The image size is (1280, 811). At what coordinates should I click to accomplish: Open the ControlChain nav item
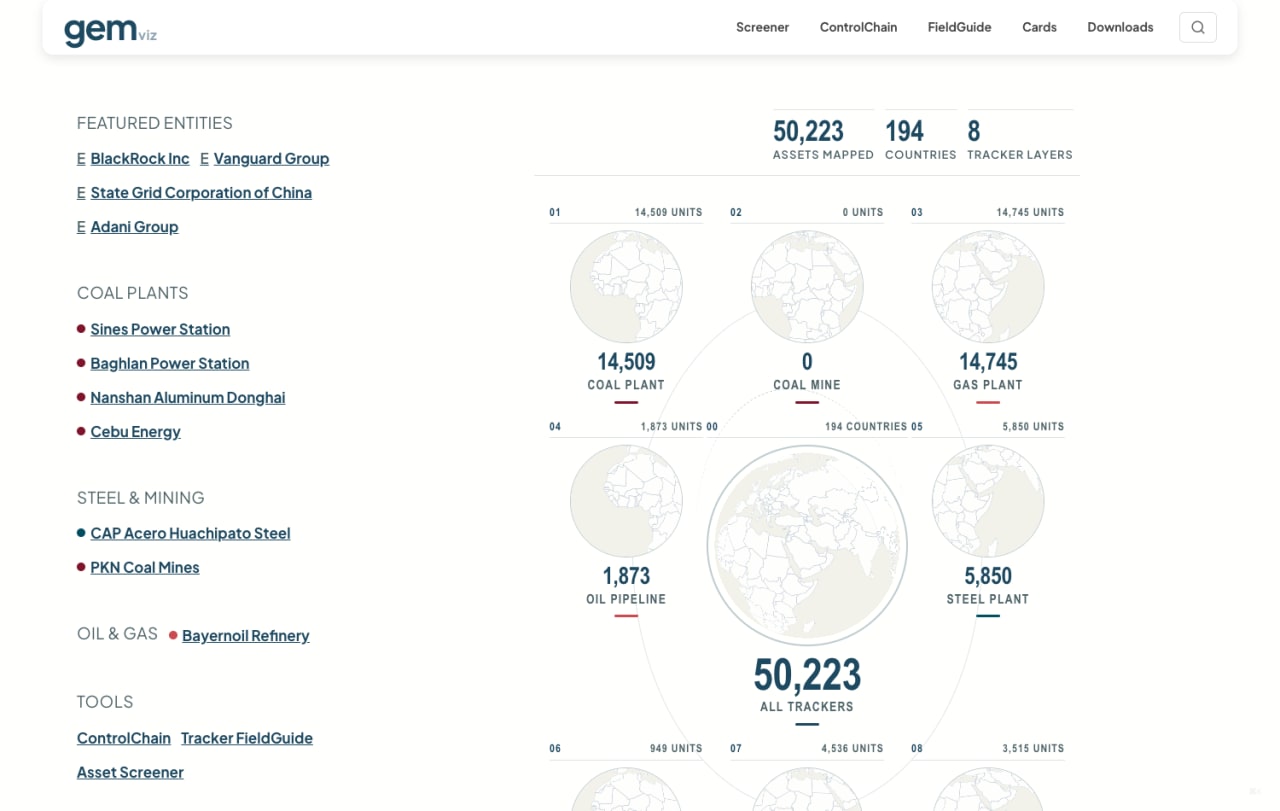[x=858, y=27]
